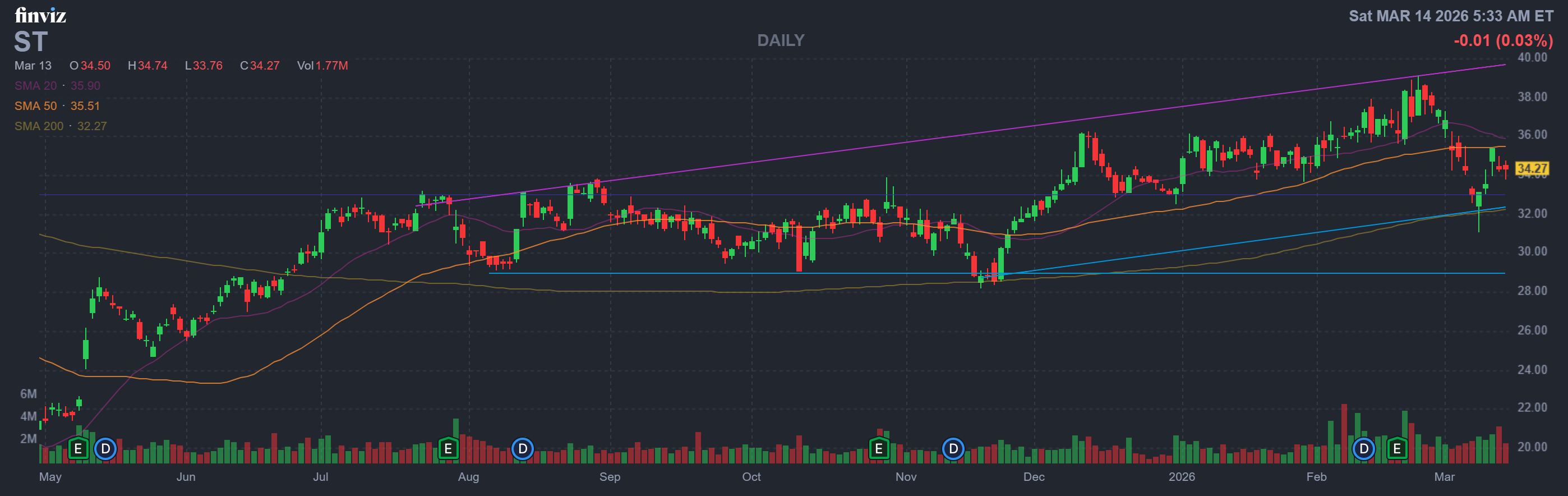Click the DAILY timeframe label
The image size is (1568, 496).
(x=780, y=40)
